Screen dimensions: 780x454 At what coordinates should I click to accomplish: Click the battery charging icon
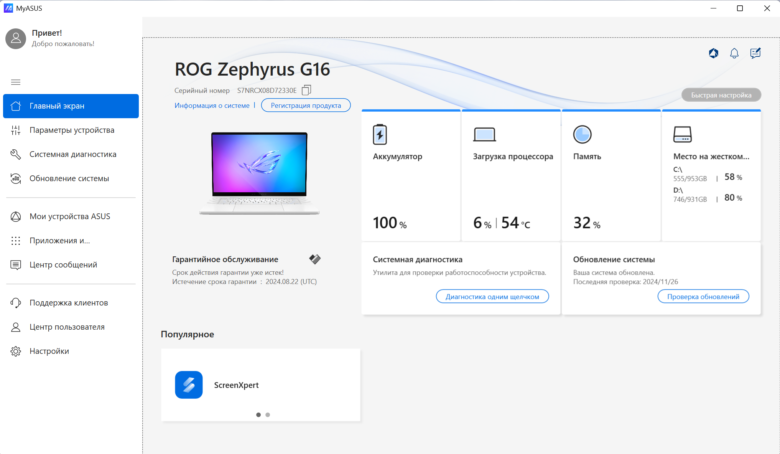pos(380,134)
